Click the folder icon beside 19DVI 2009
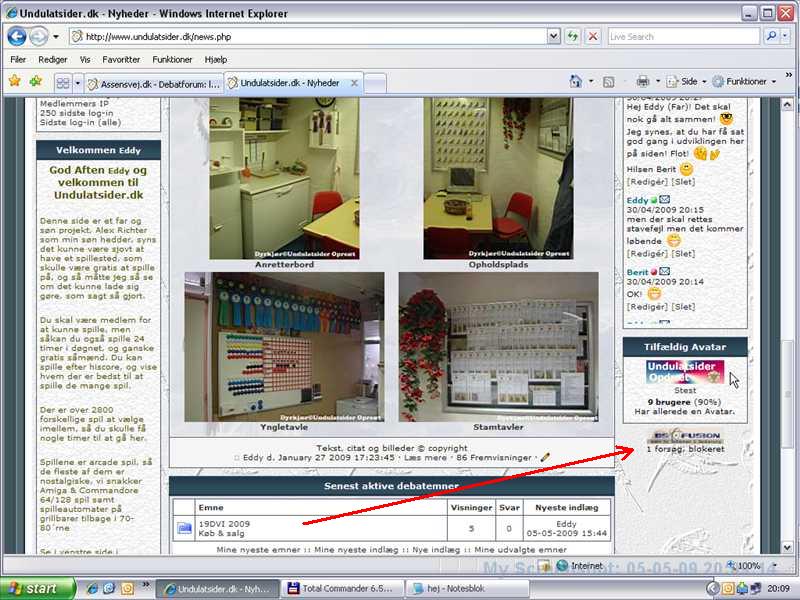Viewport: 800px width, 600px height. click(184, 528)
